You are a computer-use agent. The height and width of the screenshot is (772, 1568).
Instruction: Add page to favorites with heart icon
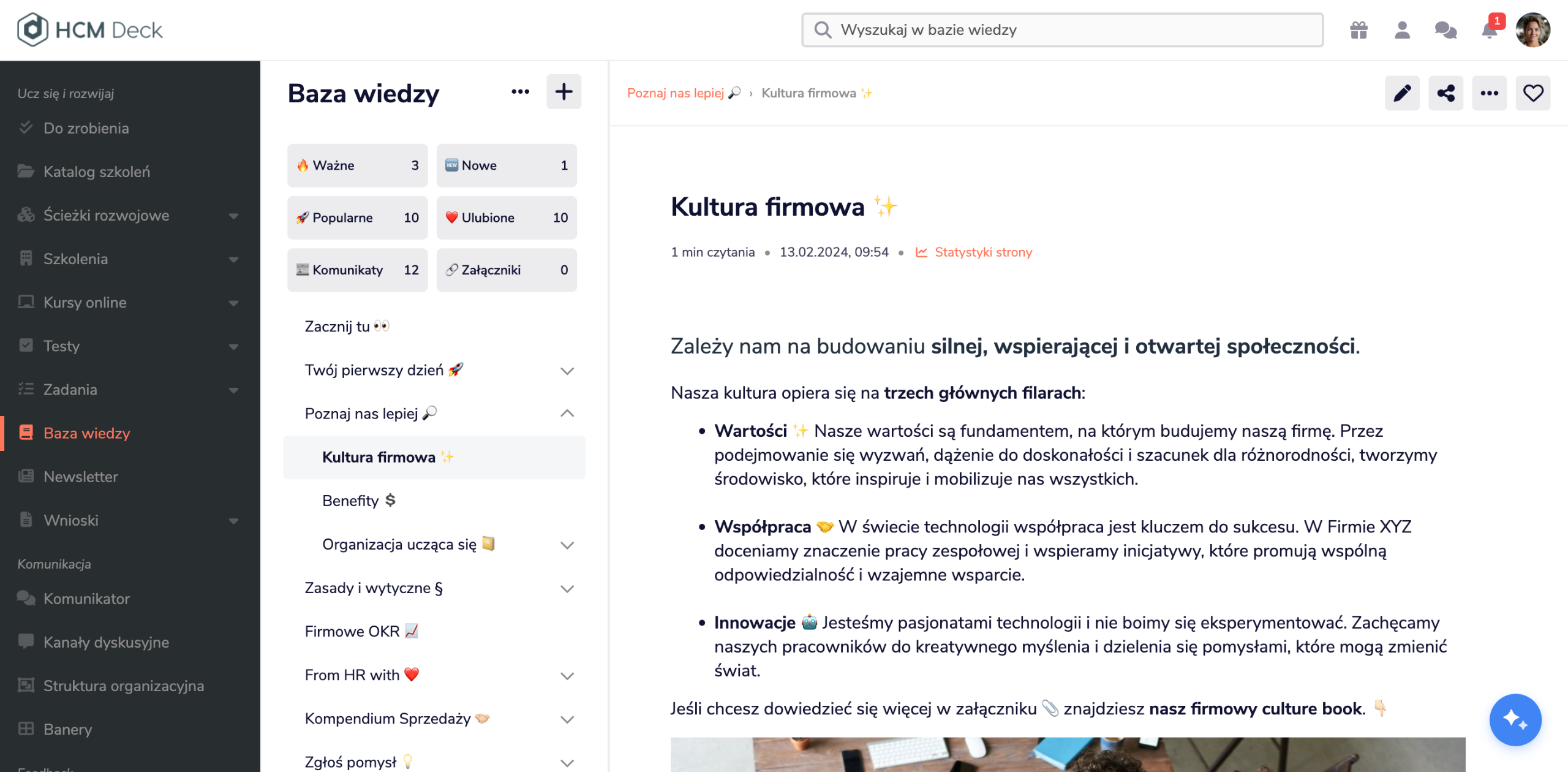coord(1532,93)
